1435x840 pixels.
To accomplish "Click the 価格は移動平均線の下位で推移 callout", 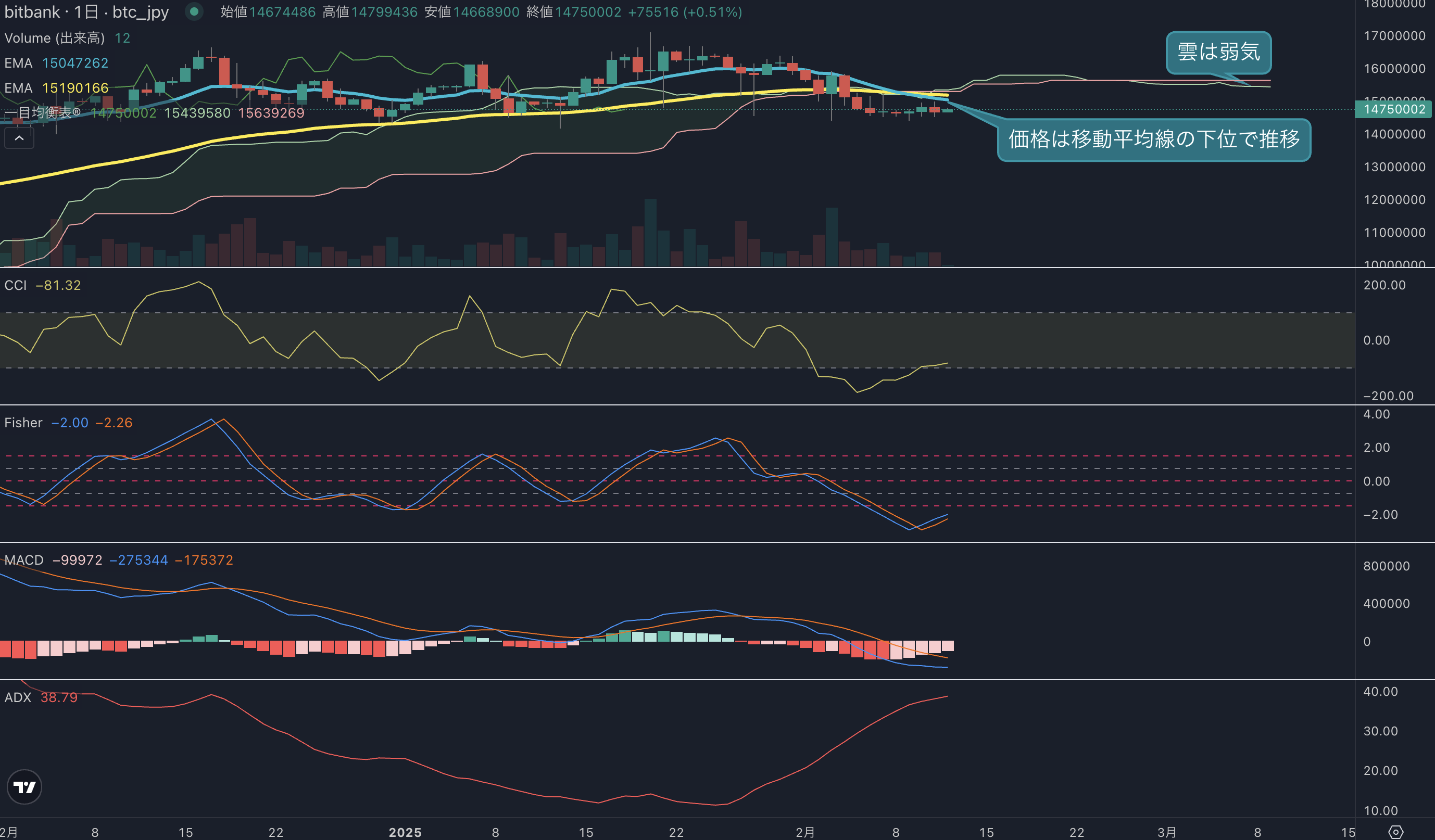I will (x=1154, y=139).
